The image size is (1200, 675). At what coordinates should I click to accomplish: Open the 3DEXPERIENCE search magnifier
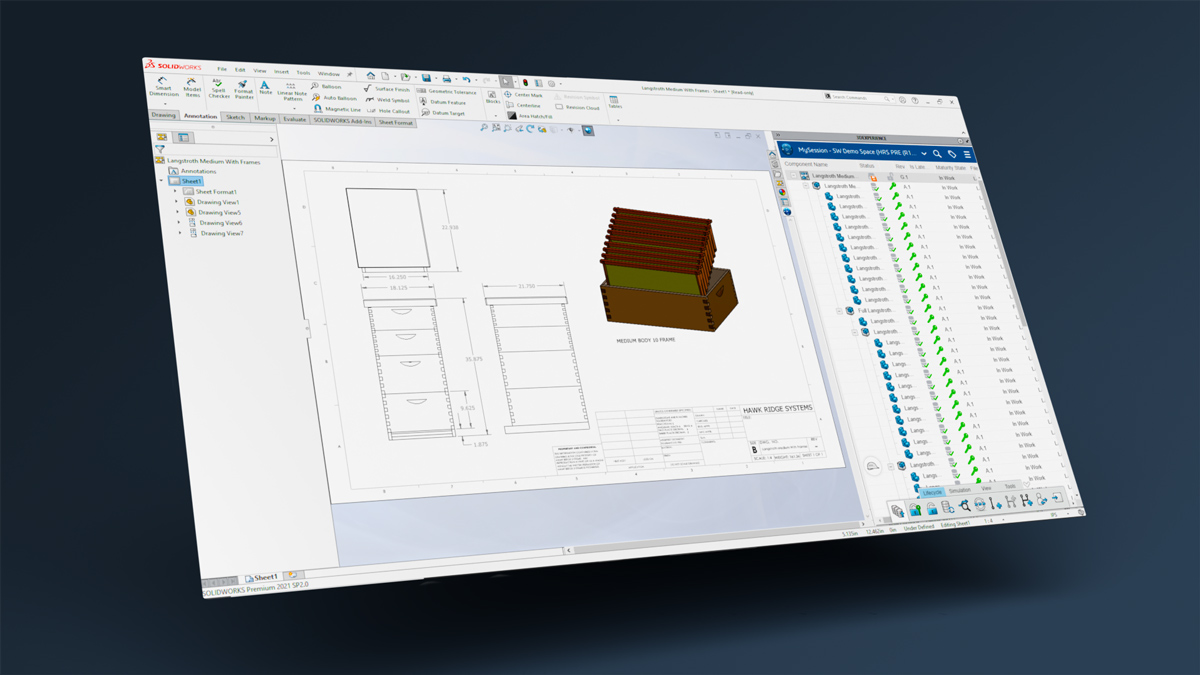[937, 154]
